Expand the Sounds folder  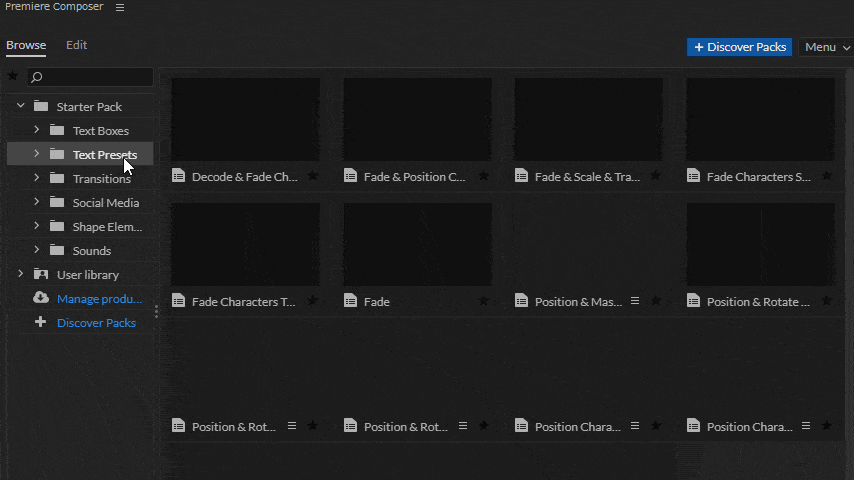point(36,250)
